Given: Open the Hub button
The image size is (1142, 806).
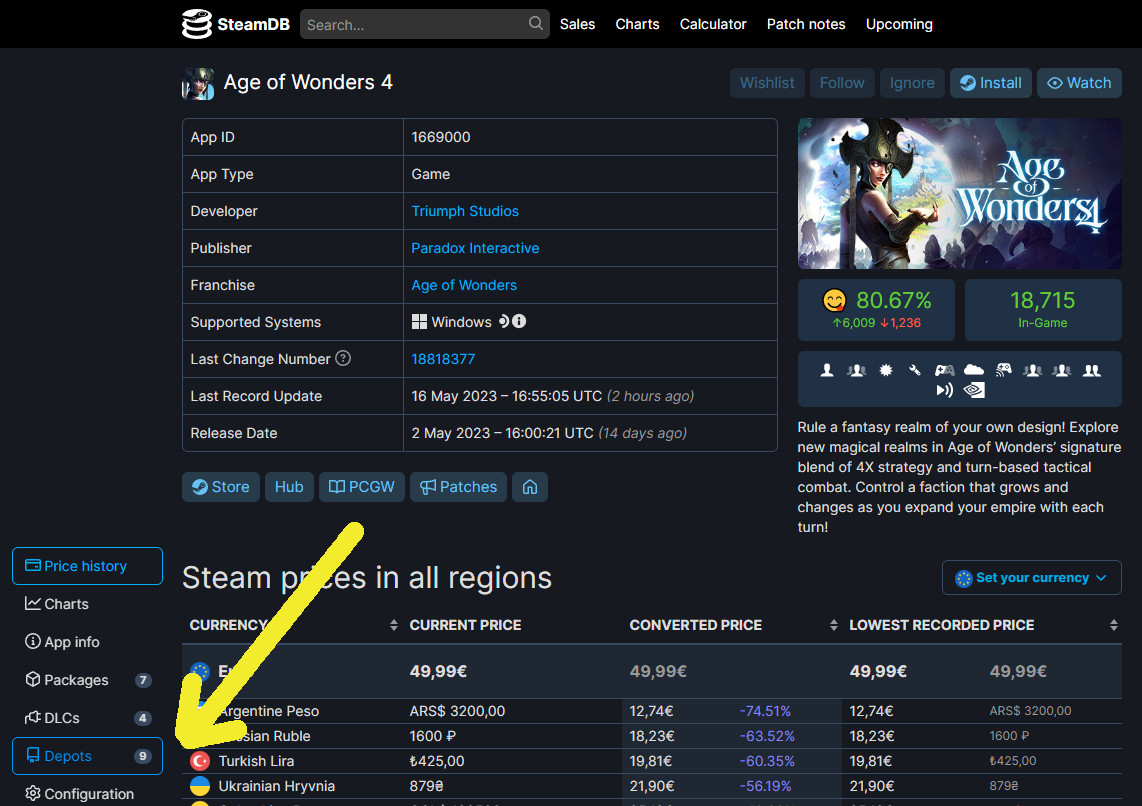Looking at the screenshot, I should tap(289, 487).
